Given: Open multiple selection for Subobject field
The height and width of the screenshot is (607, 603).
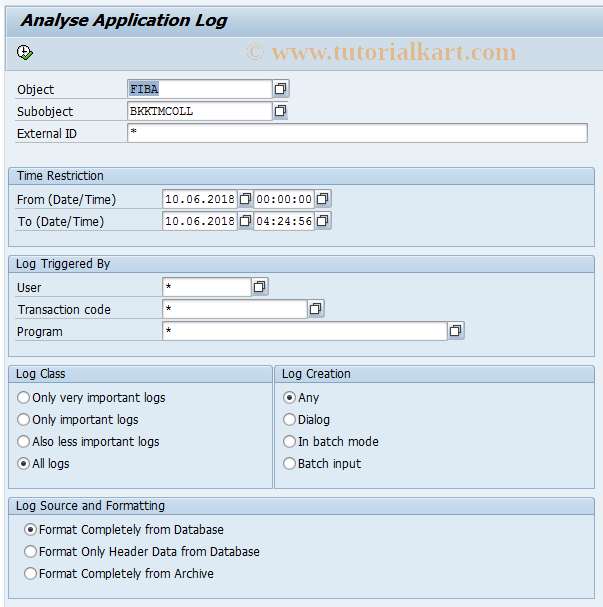Looking at the screenshot, I should (x=281, y=111).
